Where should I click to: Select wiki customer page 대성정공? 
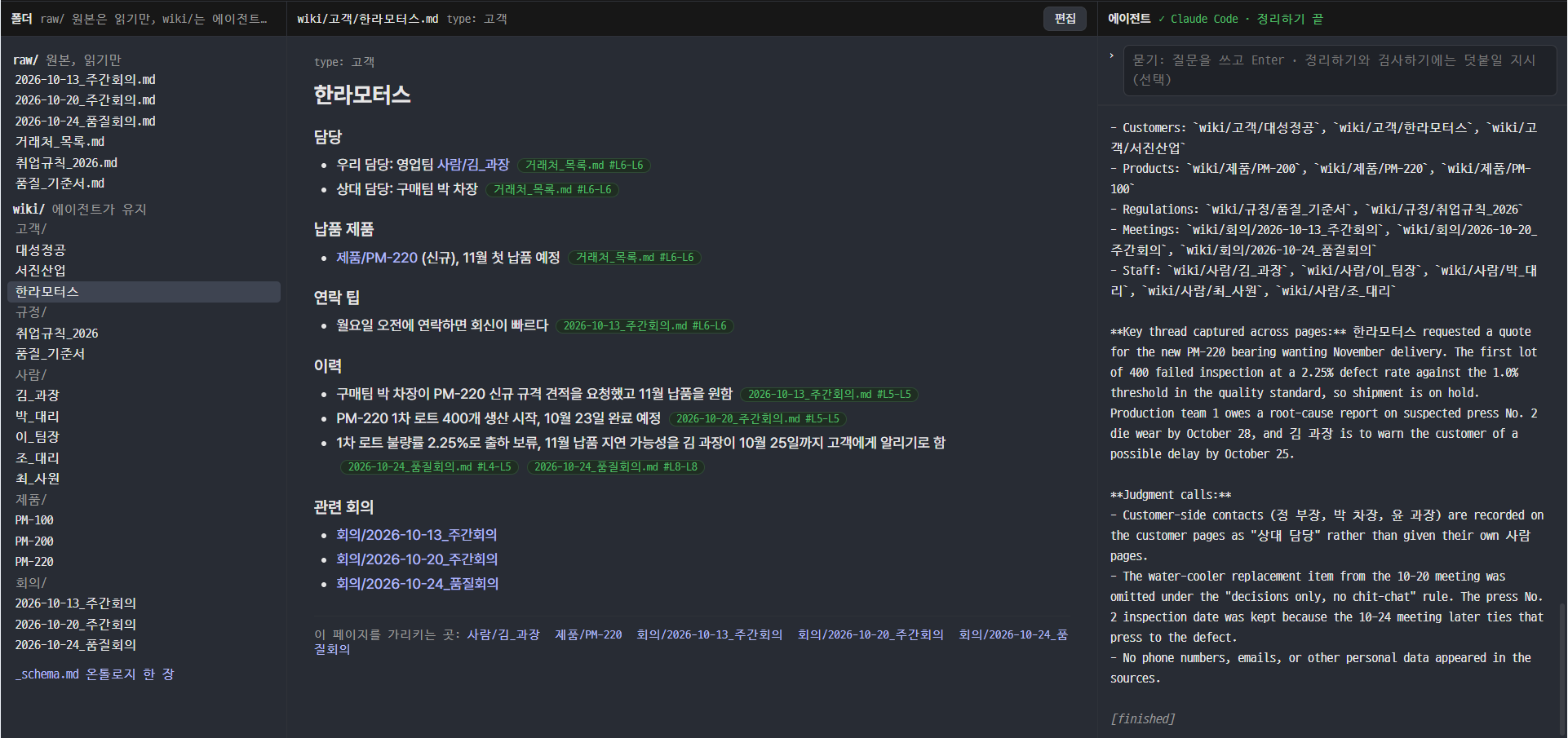click(41, 250)
